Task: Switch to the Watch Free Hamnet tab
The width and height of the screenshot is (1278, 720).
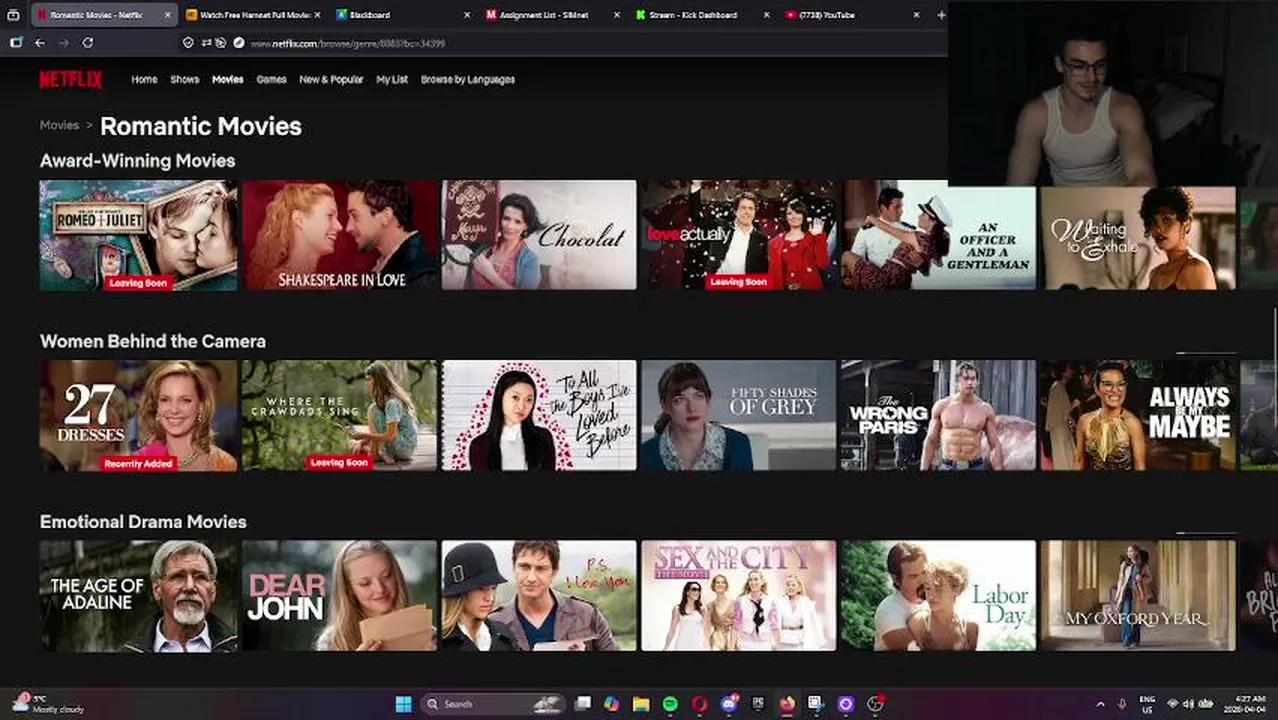Action: [x=253, y=15]
